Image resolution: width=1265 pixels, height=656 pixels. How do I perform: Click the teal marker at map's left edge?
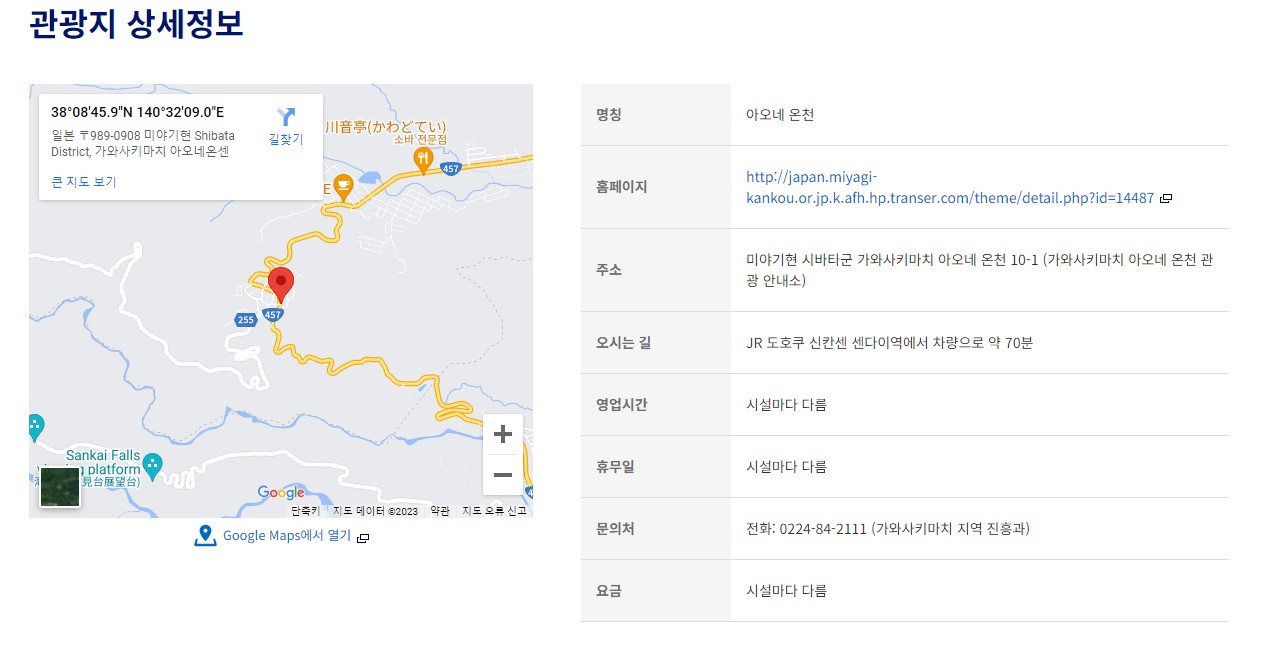click(34, 425)
